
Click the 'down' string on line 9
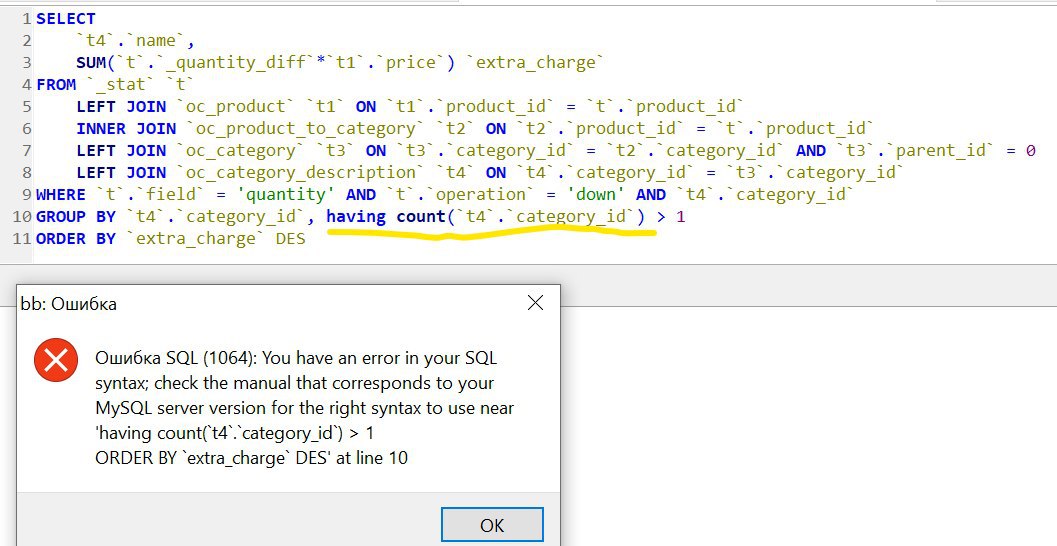pyautogui.click(x=596, y=195)
